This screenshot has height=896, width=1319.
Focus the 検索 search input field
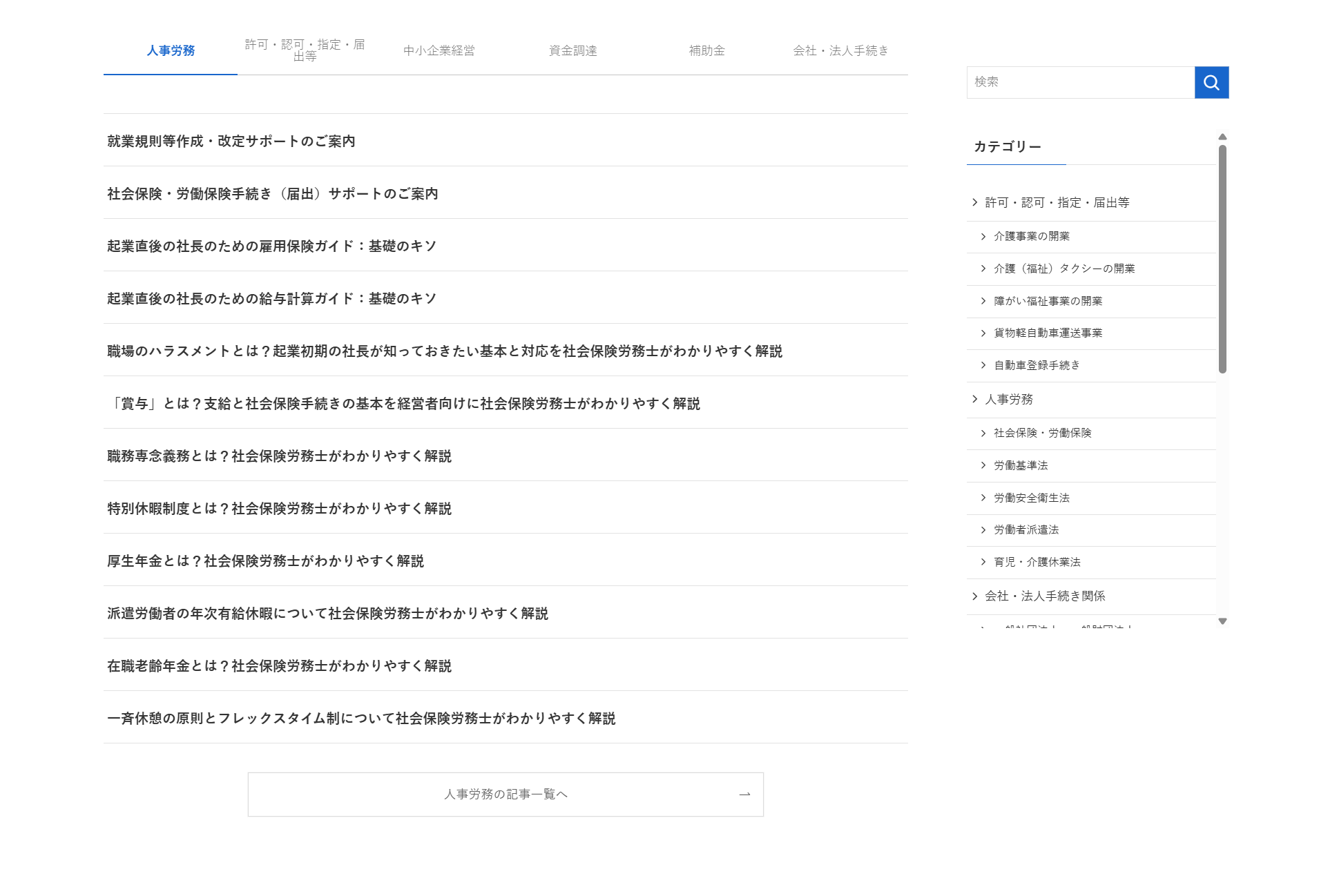coord(1080,83)
